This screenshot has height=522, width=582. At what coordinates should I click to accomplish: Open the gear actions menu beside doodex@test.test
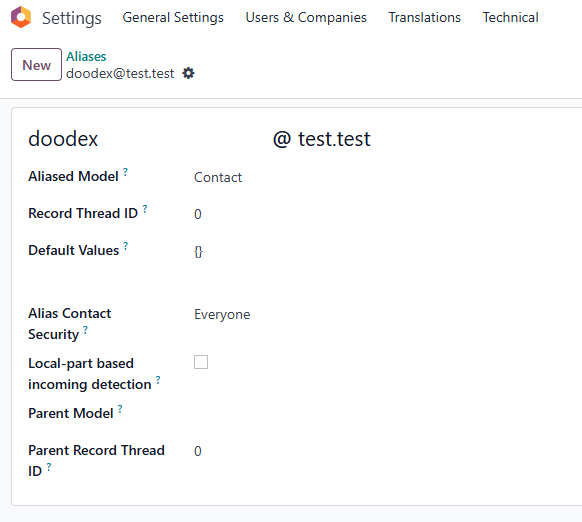point(188,73)
